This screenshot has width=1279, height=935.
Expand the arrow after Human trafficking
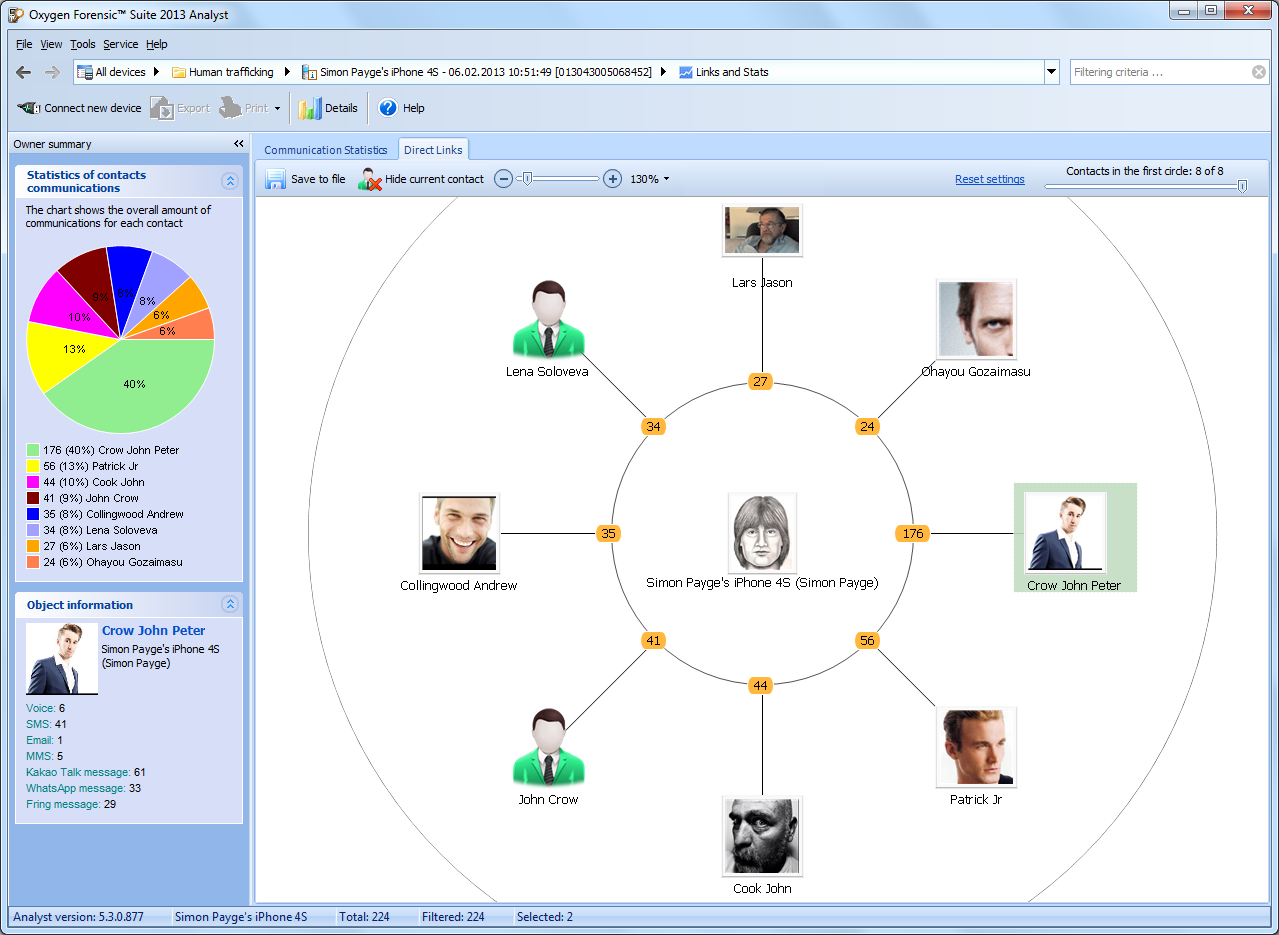[x=287, y=72]
